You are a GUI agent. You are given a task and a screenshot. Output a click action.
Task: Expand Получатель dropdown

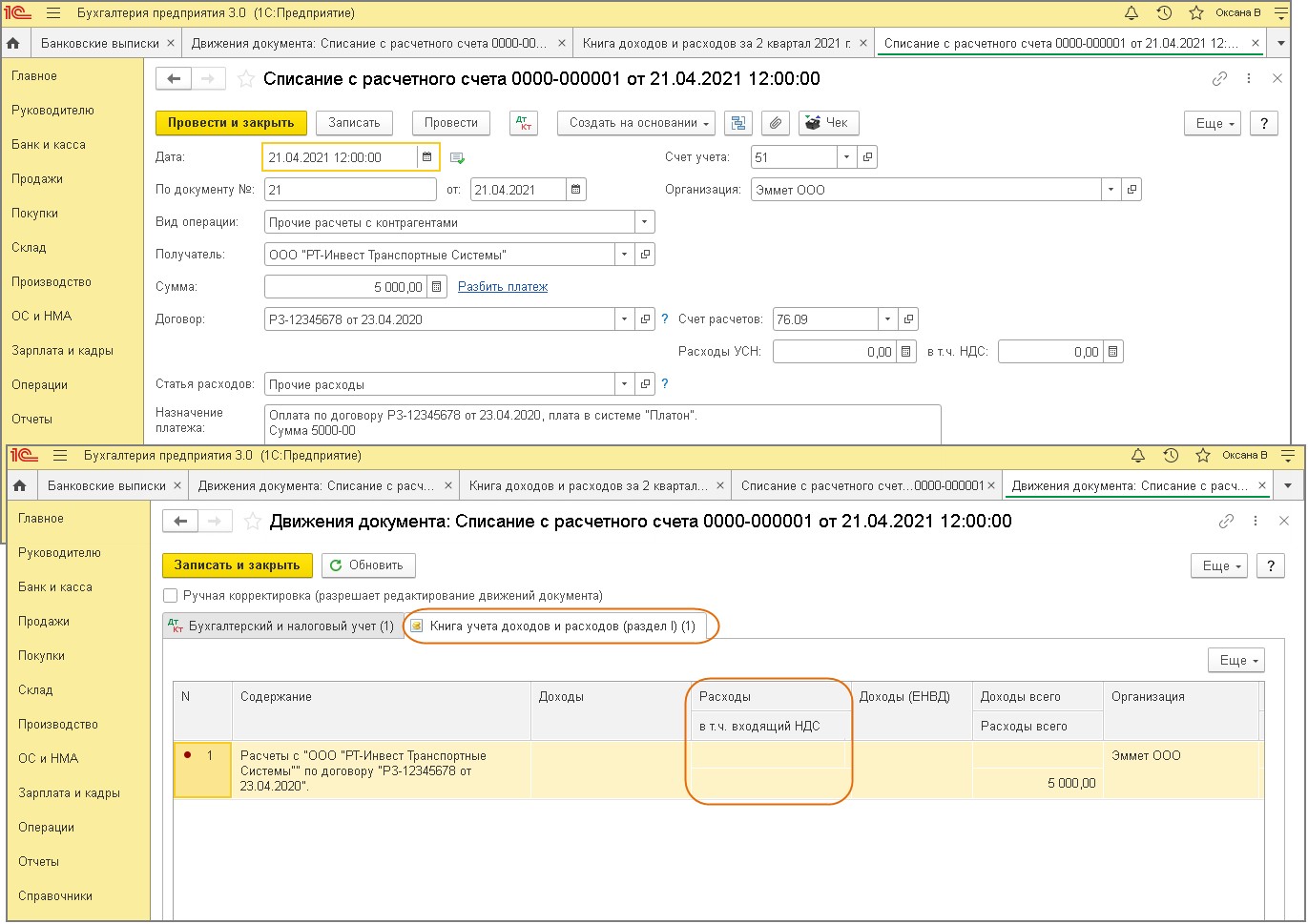624,255
